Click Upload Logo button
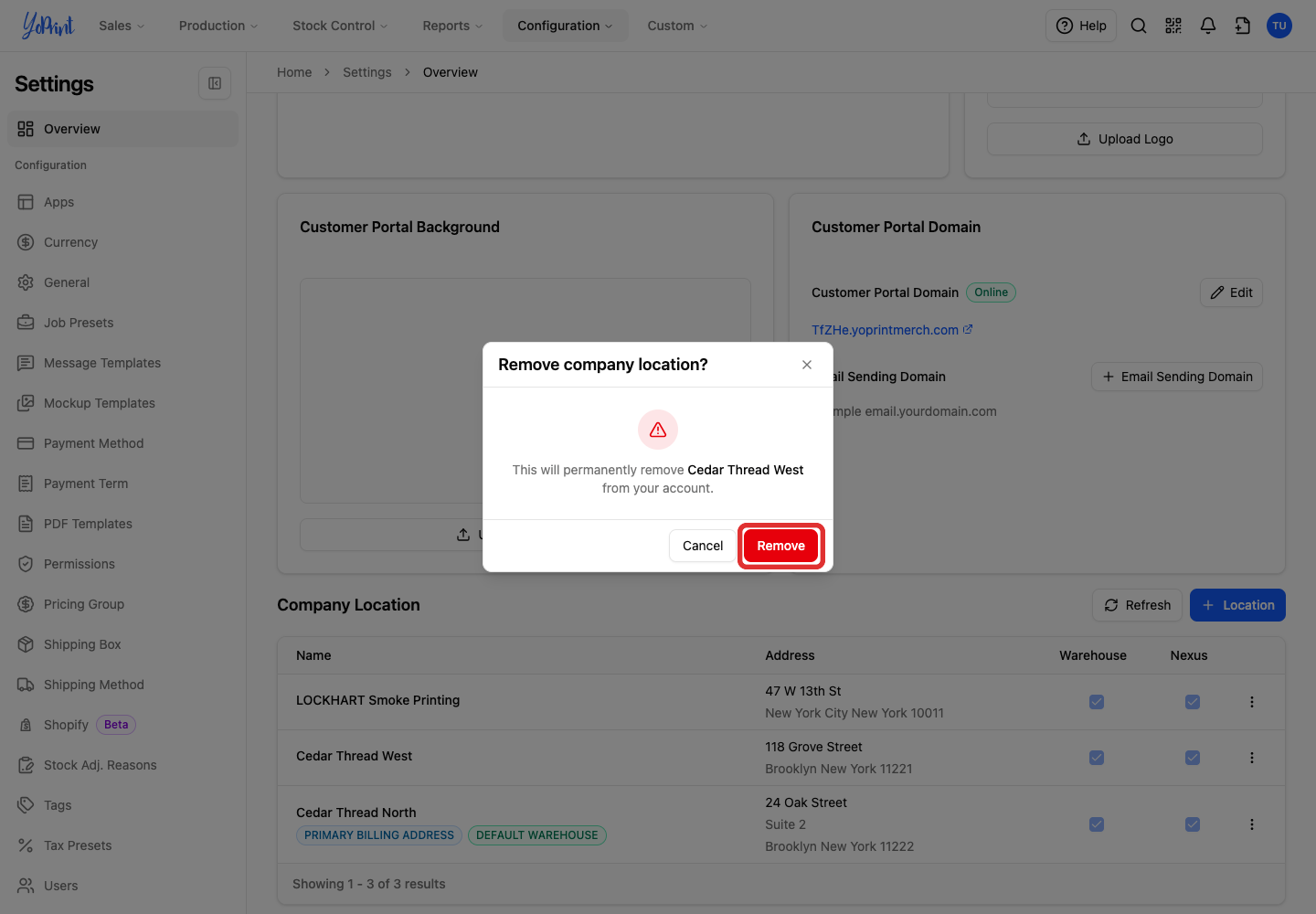This screenshot has height=914, width=1316. click(x=1125, y=139)
